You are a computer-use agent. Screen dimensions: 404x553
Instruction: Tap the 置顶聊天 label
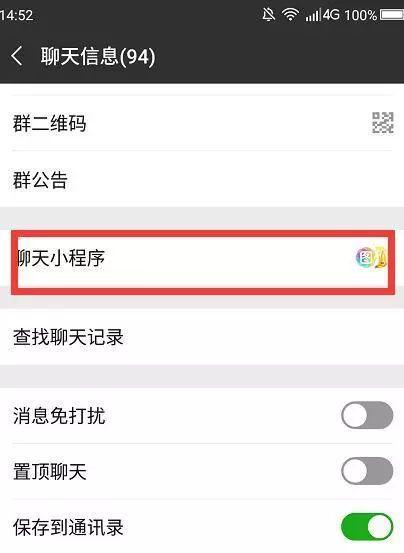(x=50, y=471)
